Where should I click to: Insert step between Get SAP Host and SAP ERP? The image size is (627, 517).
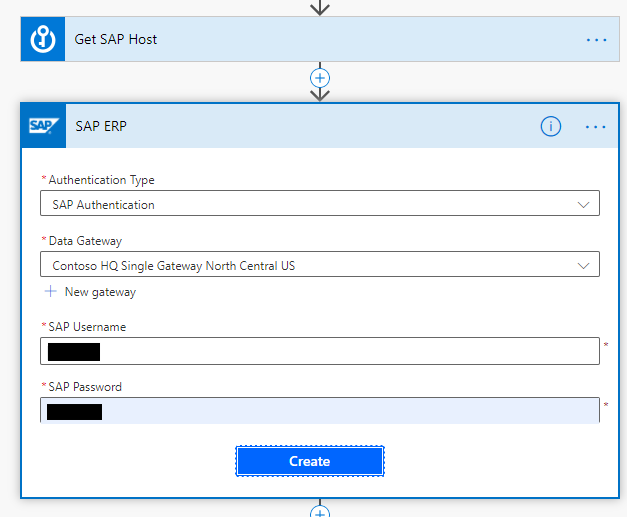coord(320,77)
